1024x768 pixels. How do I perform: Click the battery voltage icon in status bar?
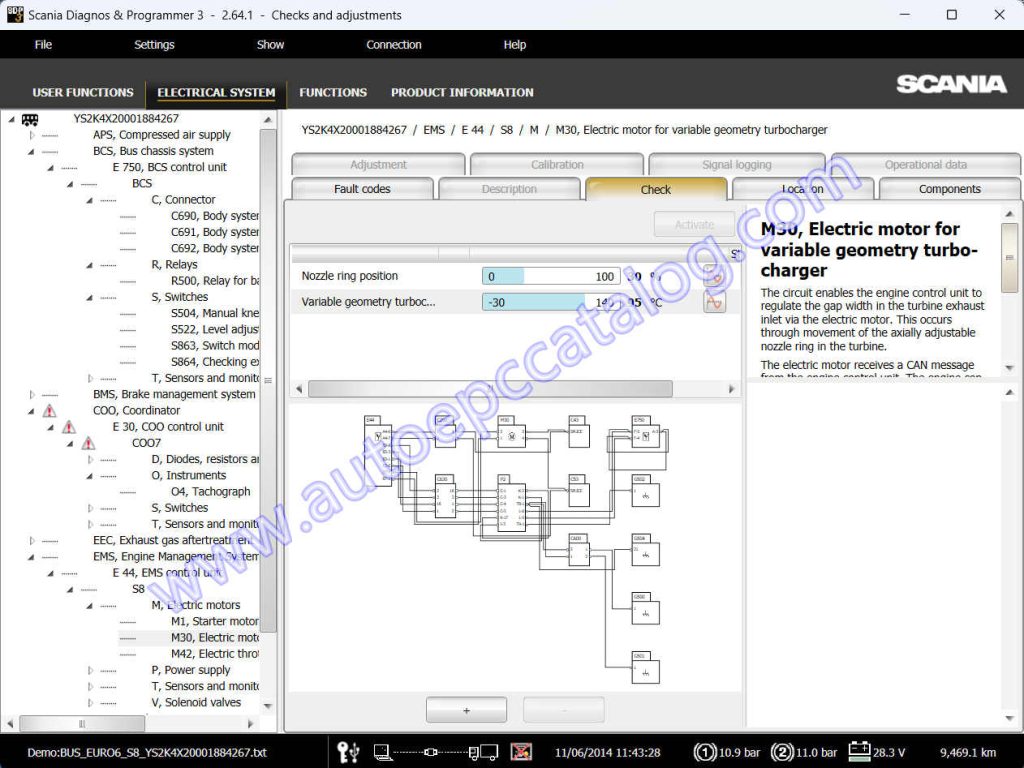coord(858,750)
